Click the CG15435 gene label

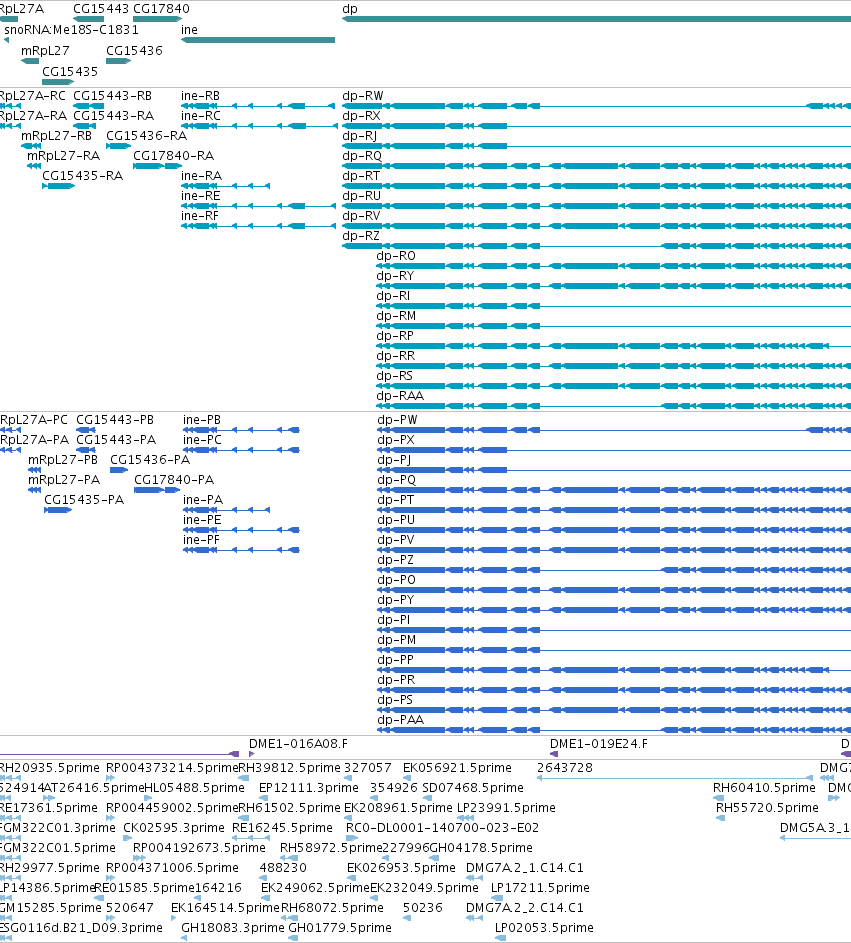(x=70, y=72)
